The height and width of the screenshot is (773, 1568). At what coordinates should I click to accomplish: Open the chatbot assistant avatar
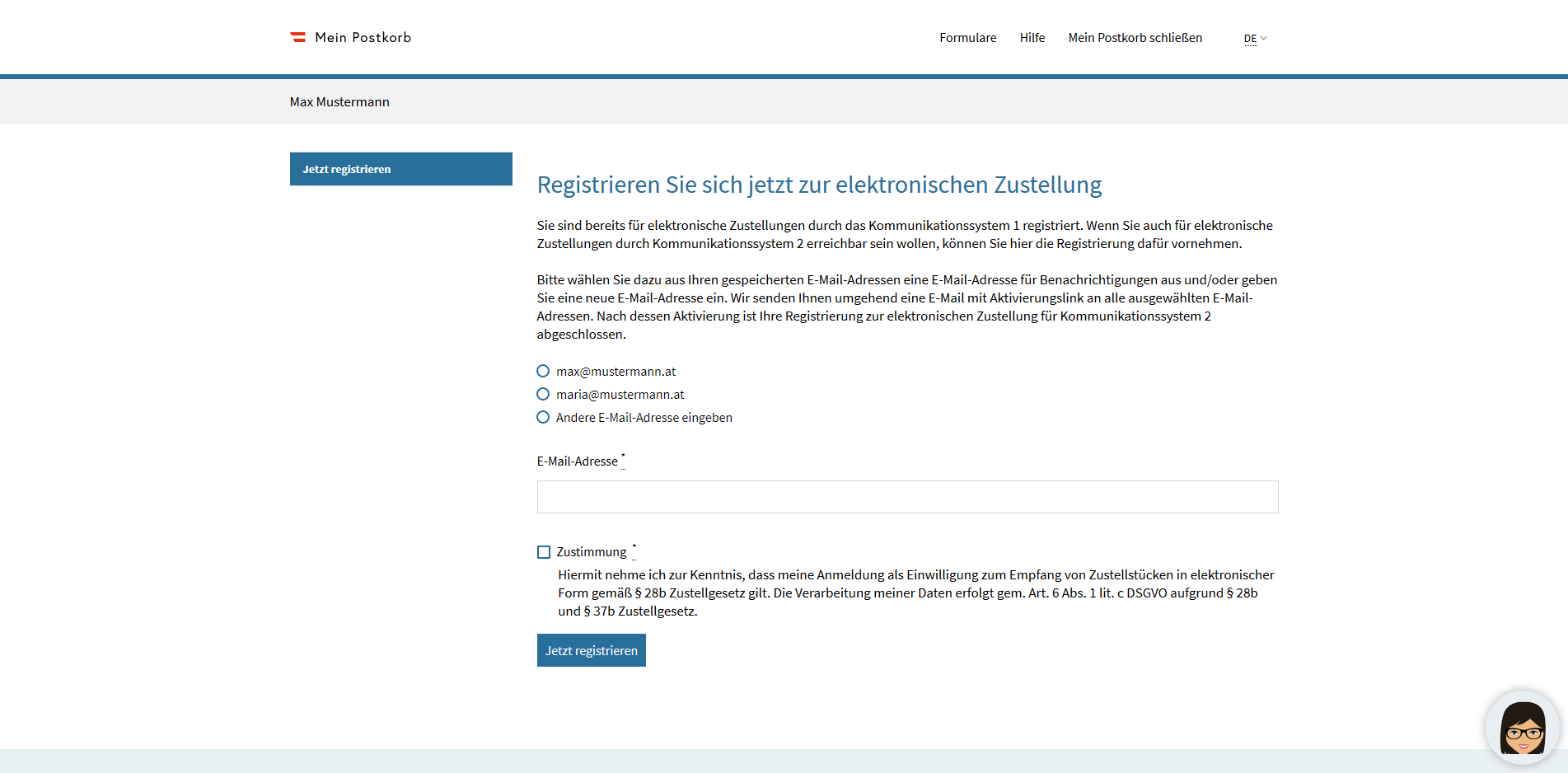point(1522,728)
